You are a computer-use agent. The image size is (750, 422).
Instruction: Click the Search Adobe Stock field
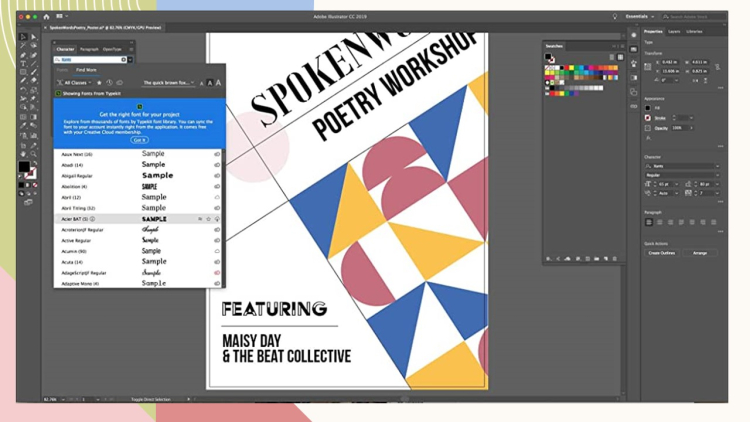click(x=693, y=17)
